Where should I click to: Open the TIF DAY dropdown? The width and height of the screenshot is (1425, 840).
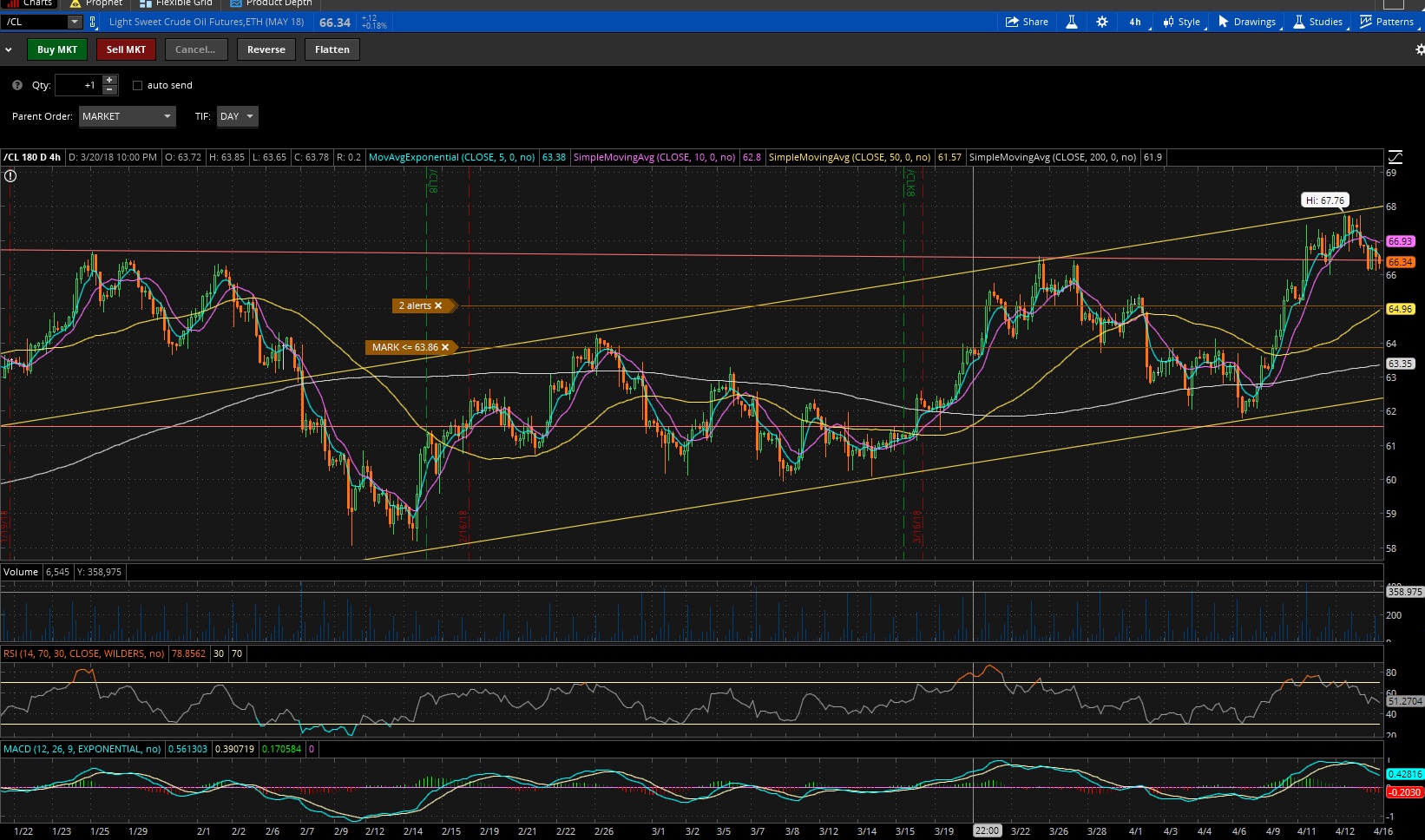coord(238,116)
